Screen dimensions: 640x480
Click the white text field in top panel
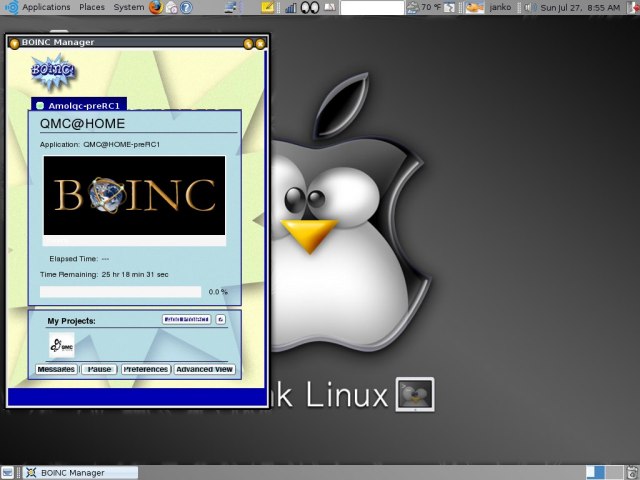pos(372,8)
